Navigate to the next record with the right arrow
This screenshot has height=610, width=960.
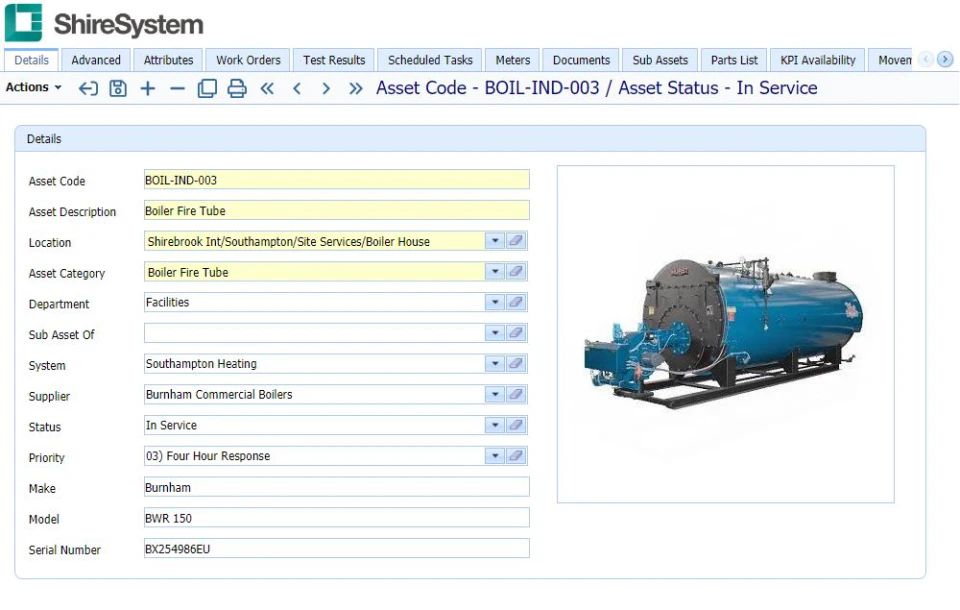pyautogui.click(x=325, y=88)
